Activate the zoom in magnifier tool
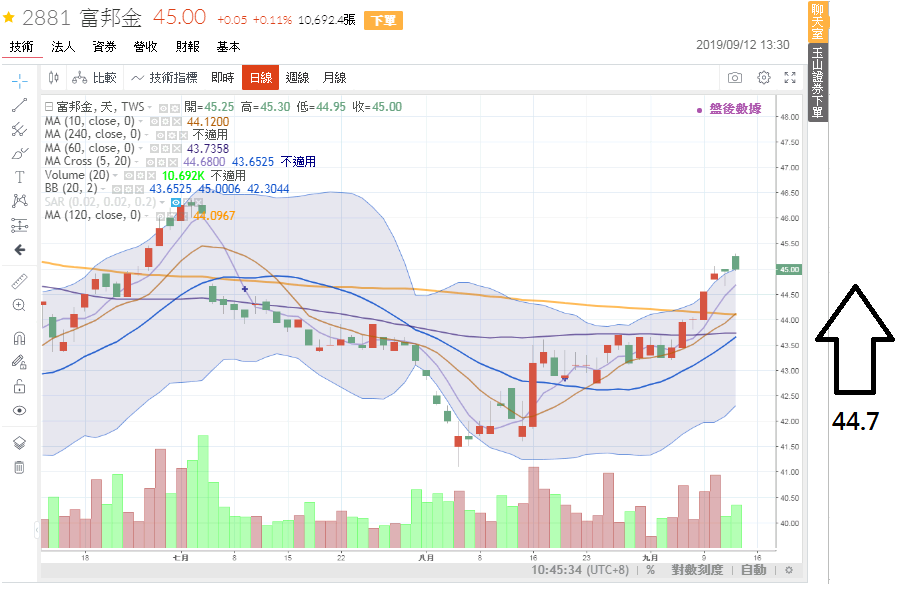The image size is (900, 595). (x=20, y=305)
